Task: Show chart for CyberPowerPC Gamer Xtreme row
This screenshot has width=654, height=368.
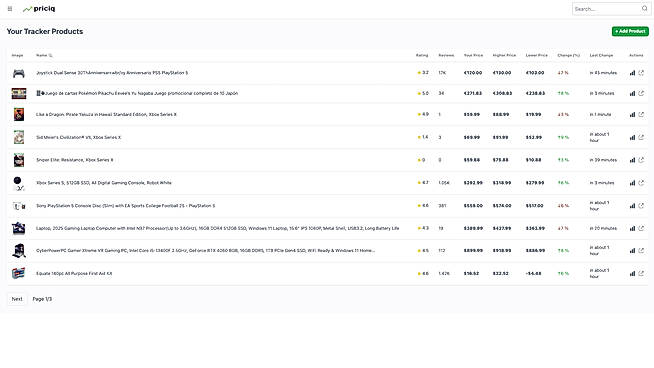Action: point(632,251)
